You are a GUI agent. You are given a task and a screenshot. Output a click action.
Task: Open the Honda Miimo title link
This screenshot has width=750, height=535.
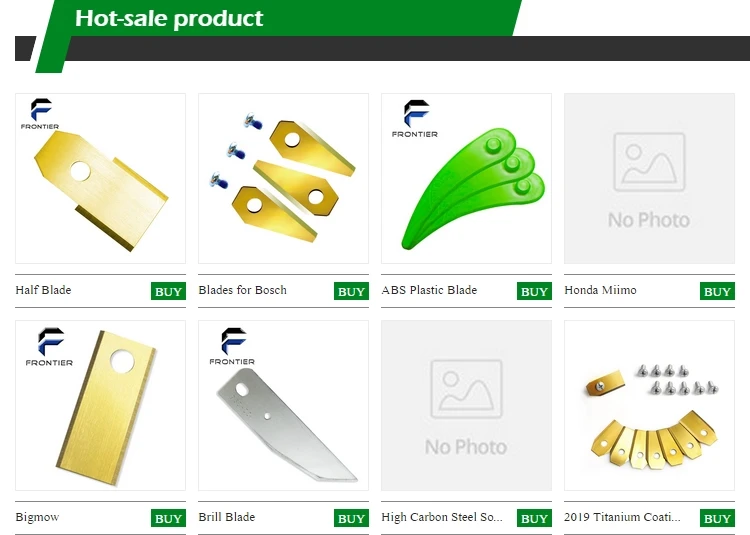(x=600, y=290)
